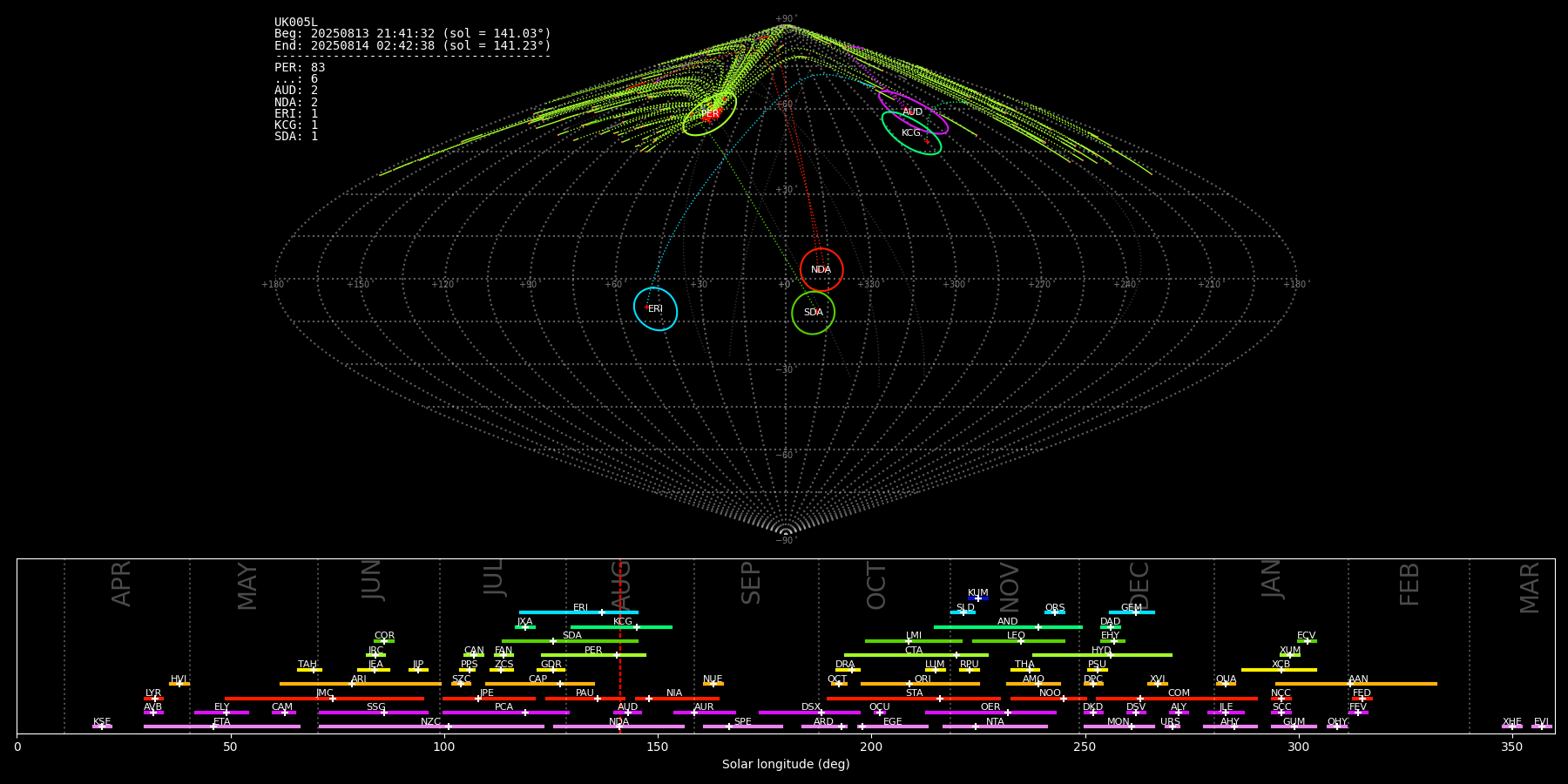
Task: Select the '...: 6' sporadic count entry
Action: [296, 79]
